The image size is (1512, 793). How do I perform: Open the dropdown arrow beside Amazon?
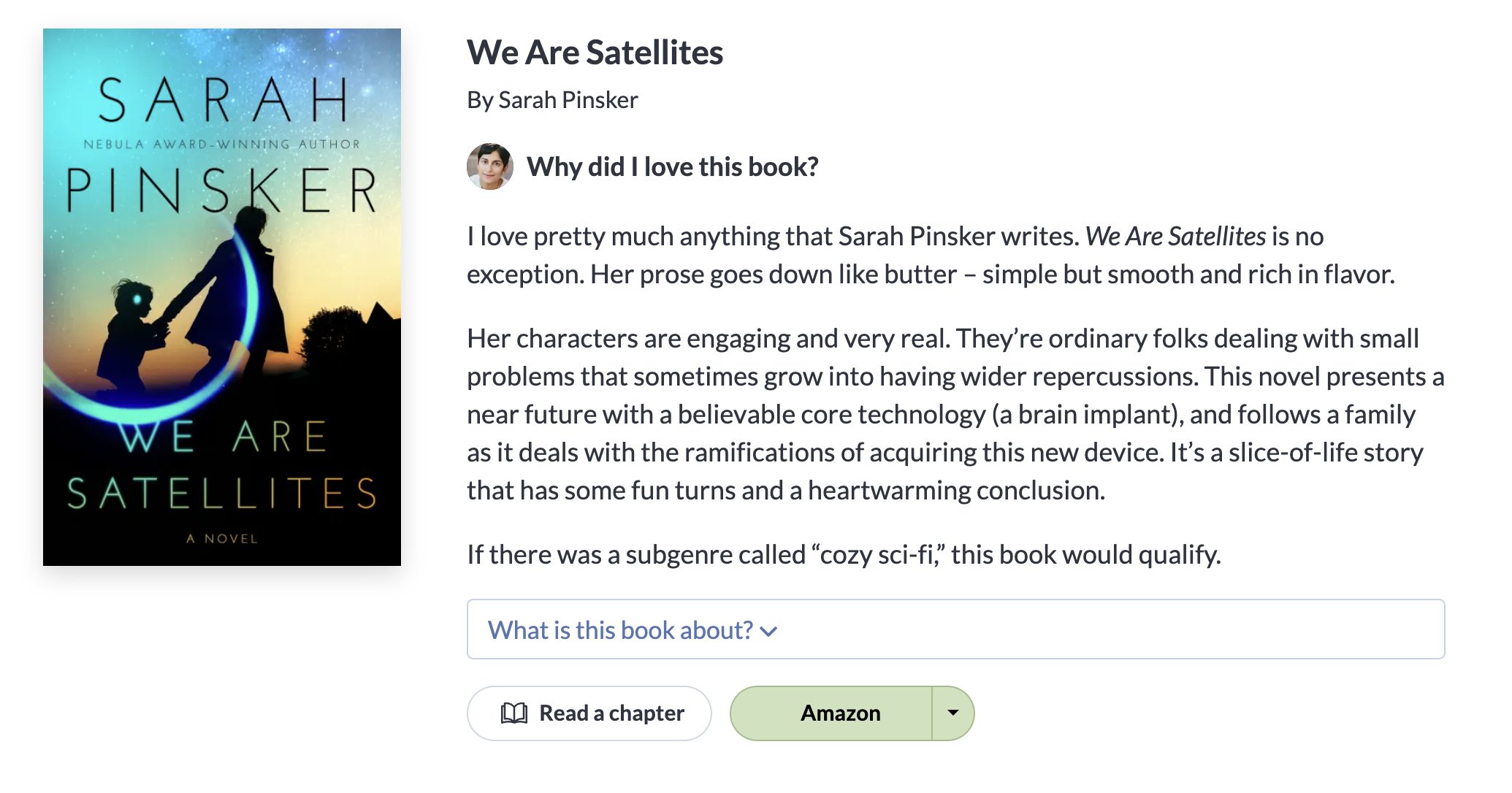click(x=952, y=713)
